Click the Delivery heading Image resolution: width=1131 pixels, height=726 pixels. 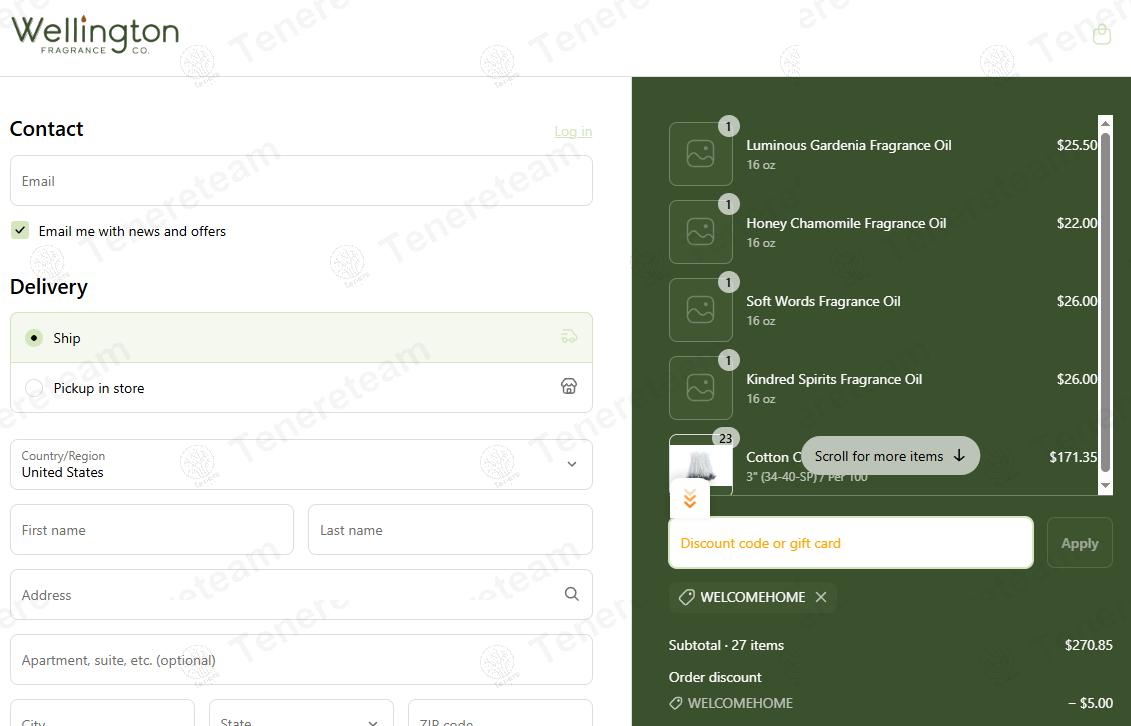coord(49,287)
